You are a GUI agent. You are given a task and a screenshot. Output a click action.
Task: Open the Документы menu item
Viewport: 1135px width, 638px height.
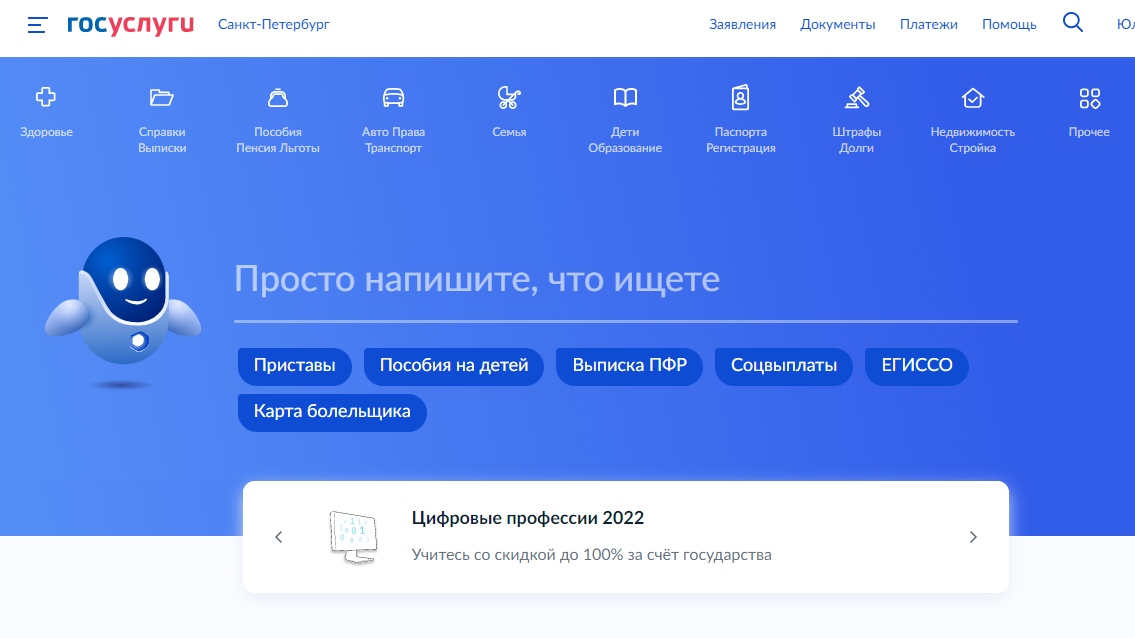coord(838,24)
